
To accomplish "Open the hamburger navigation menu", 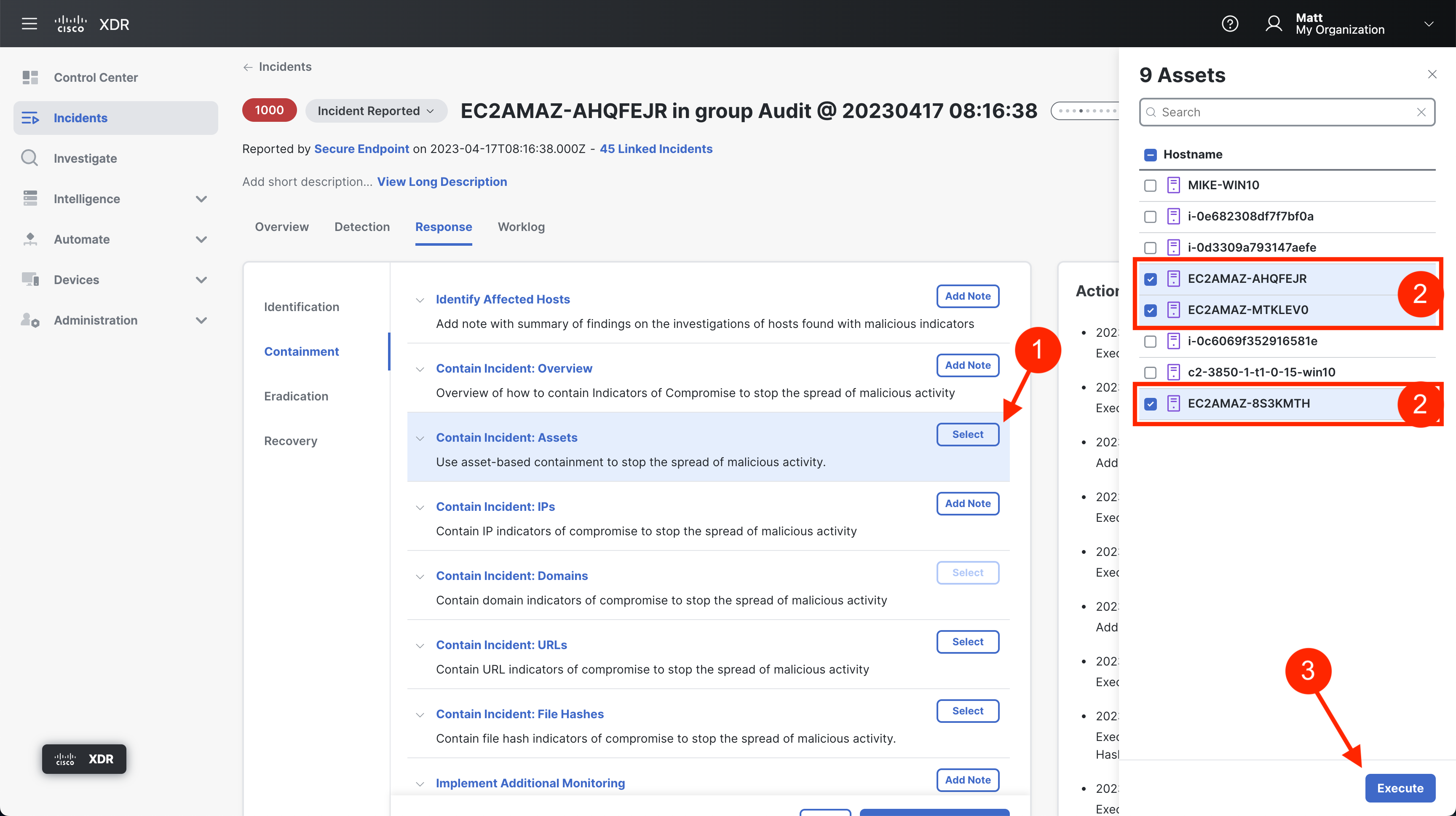I will coord(29,24).
